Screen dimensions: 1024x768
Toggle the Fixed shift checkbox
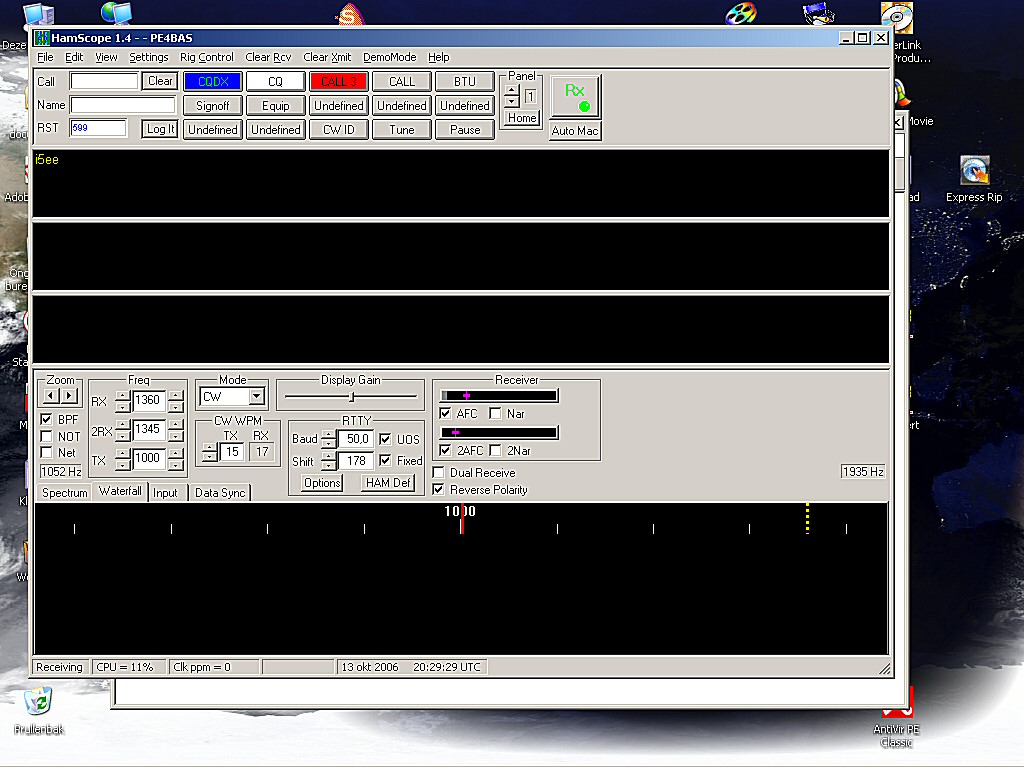(x=385, y=460)
